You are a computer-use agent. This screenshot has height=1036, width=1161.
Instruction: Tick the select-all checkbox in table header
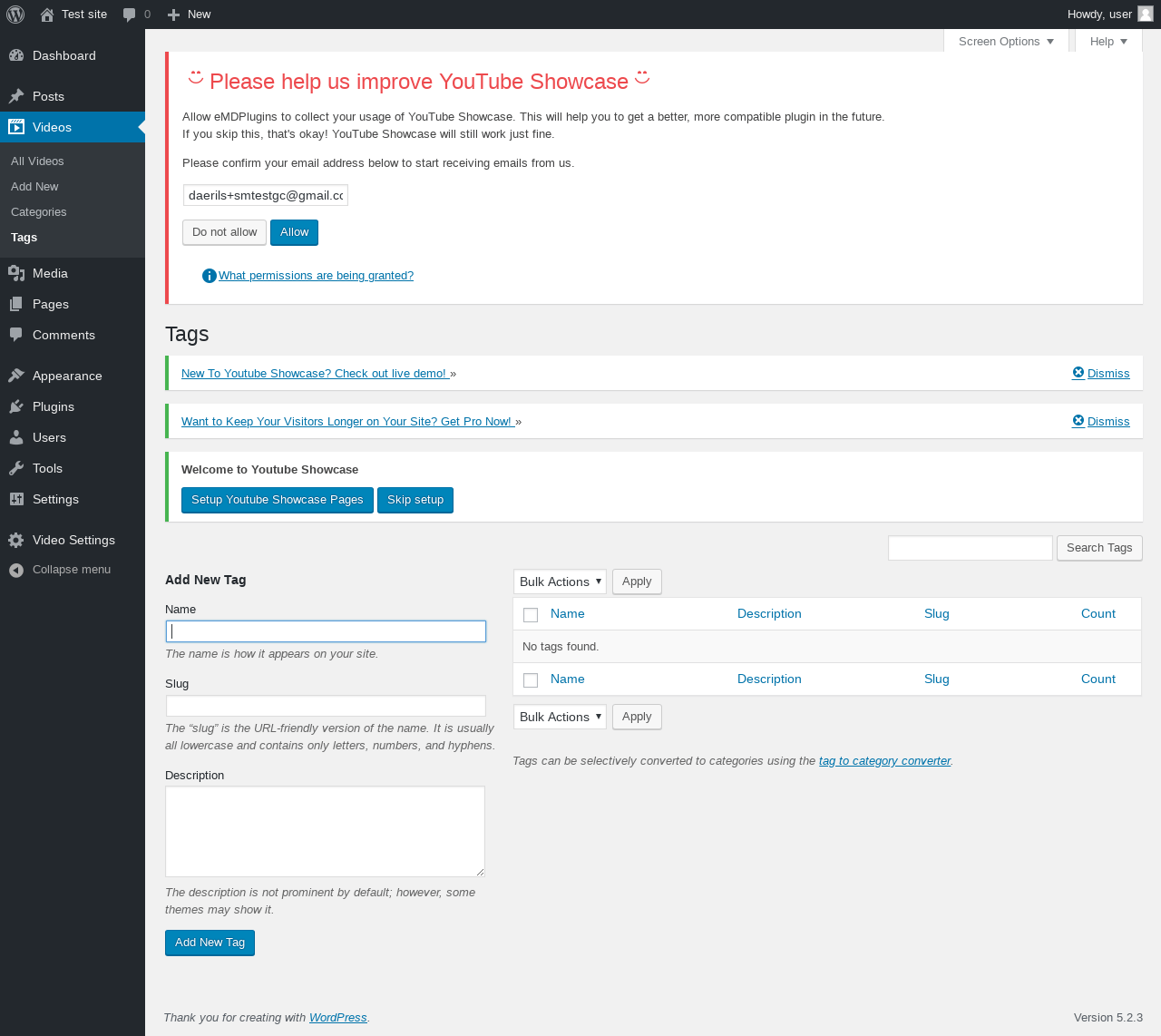(531, 615)
